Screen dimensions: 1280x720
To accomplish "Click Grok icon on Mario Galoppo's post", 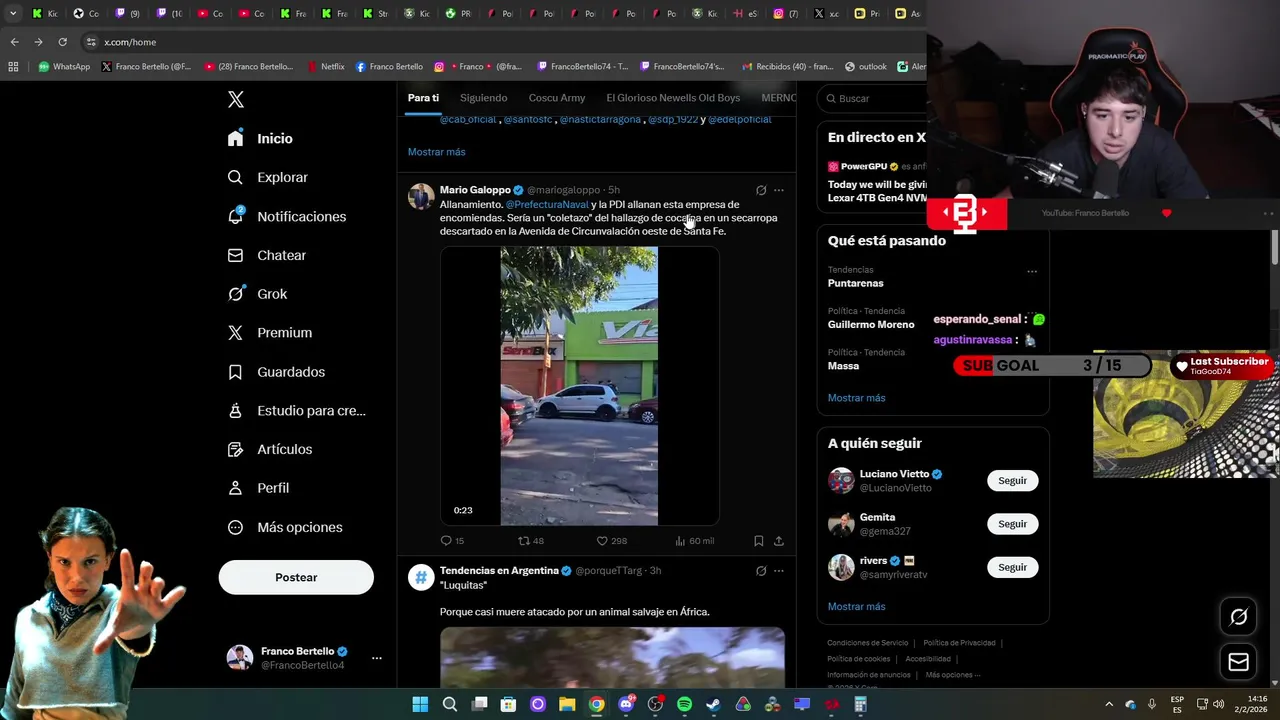I will [761, 190].
